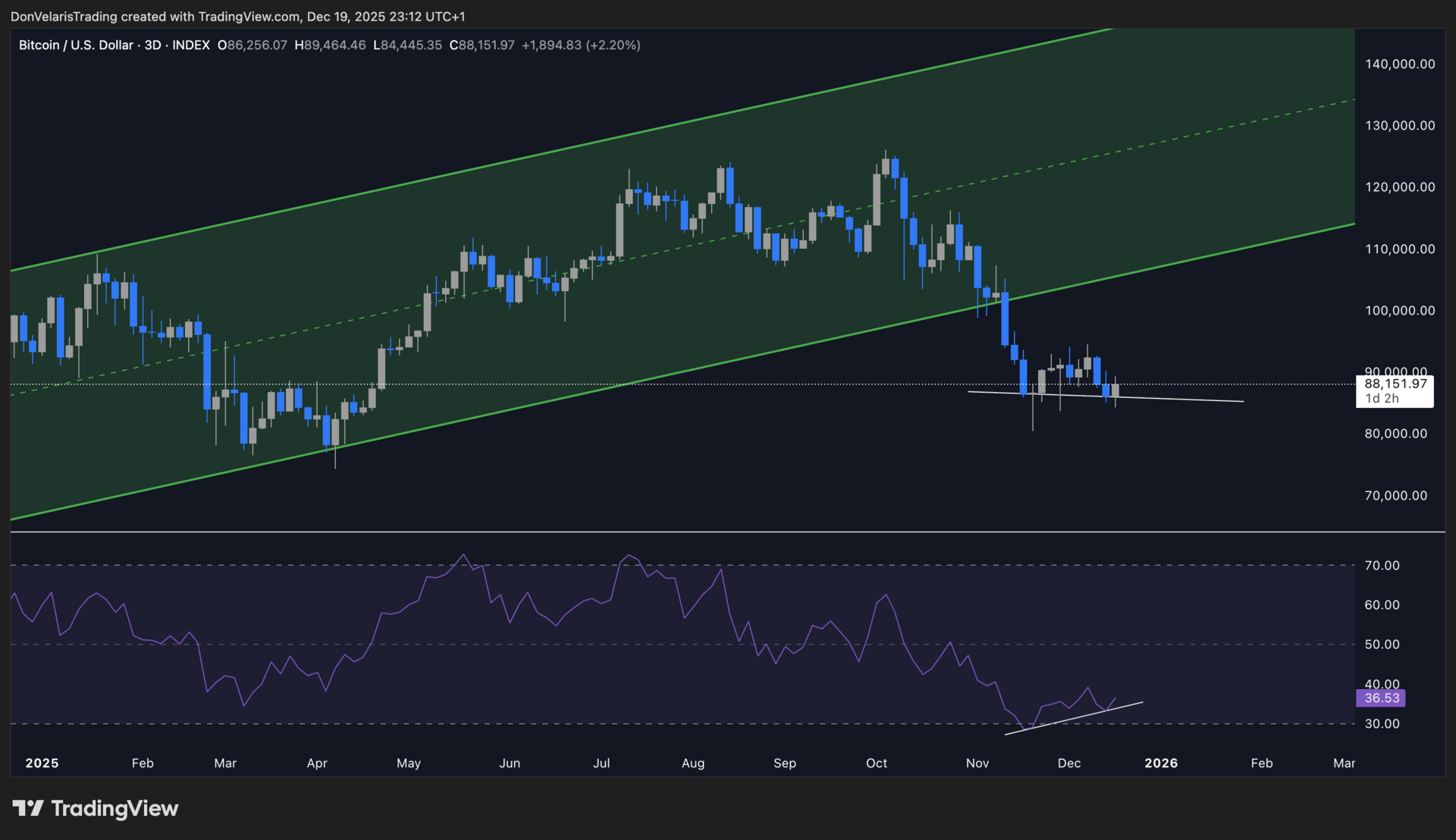
Task: Click the 140,000.00 price axis label
Action: pos(1400,64)
